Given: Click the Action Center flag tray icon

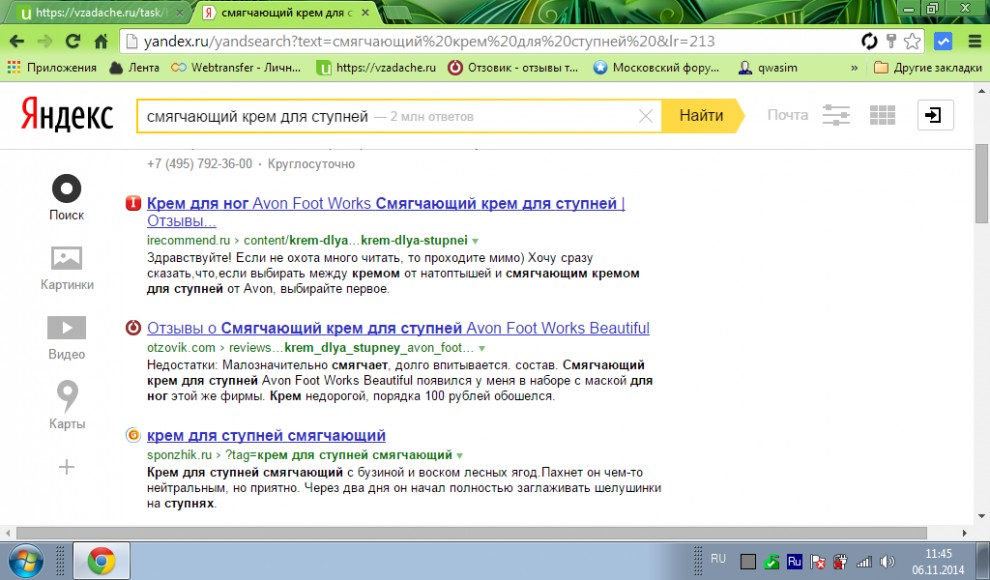Looking at the screenshot, I should (x=817, y=561).
